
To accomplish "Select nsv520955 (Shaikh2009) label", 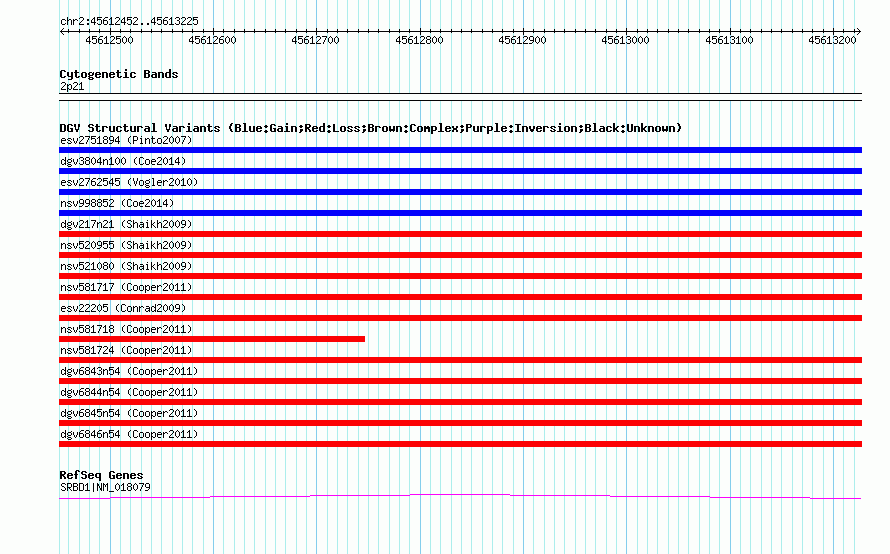I will pos(126,245).
